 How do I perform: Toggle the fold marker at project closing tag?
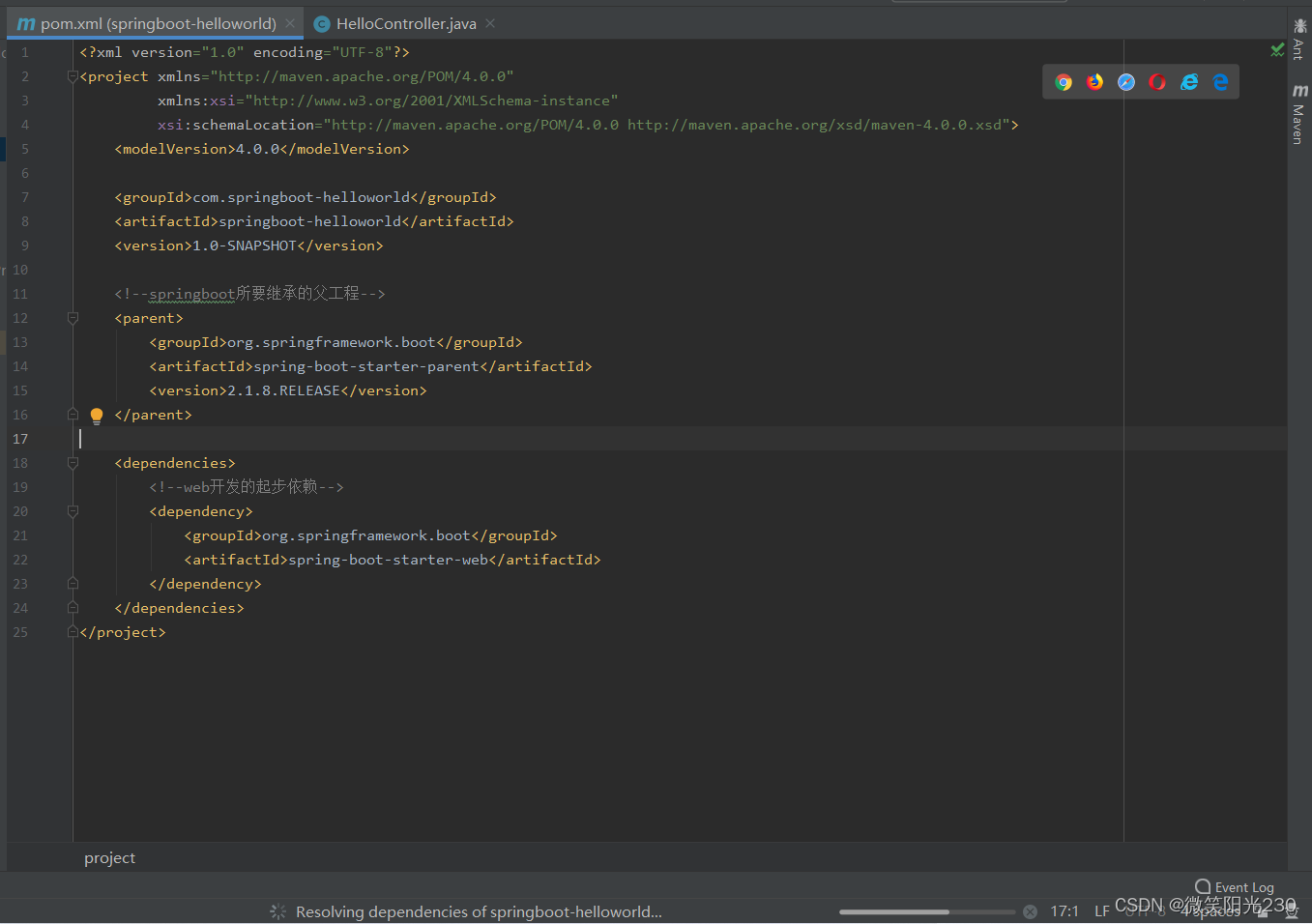click(73, 631)
